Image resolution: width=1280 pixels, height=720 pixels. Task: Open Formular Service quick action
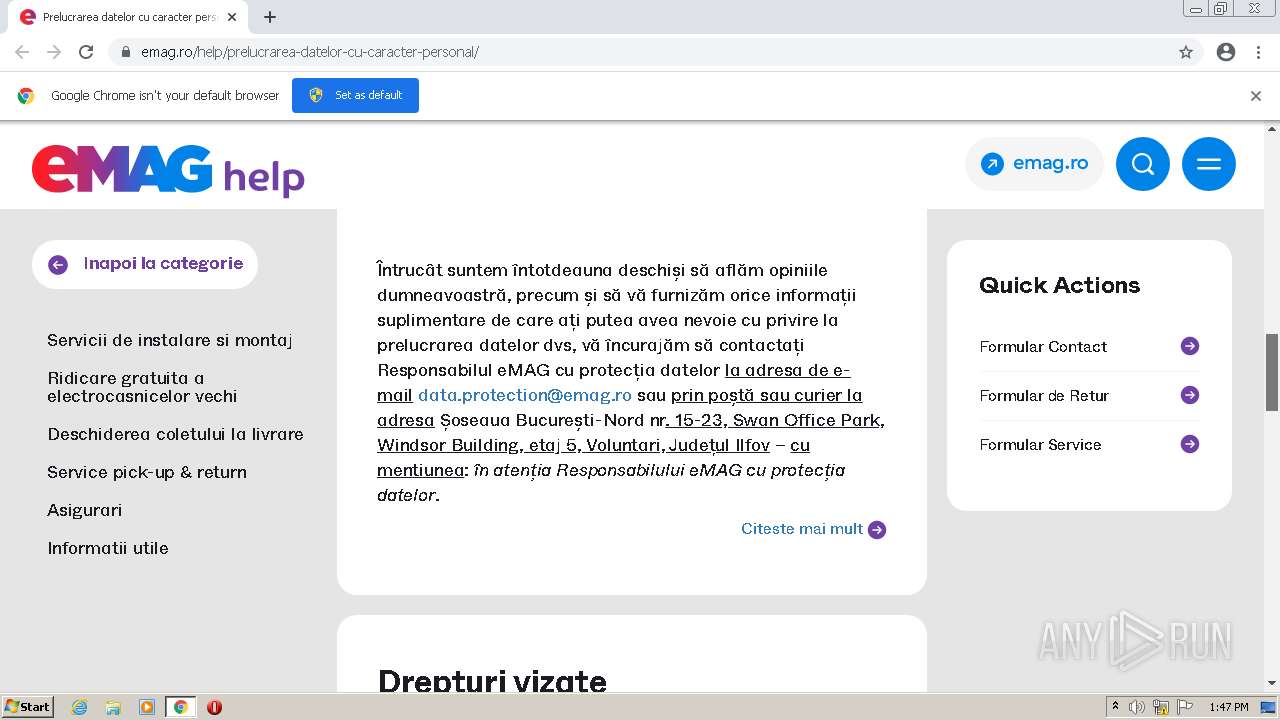click(1040, 444)
